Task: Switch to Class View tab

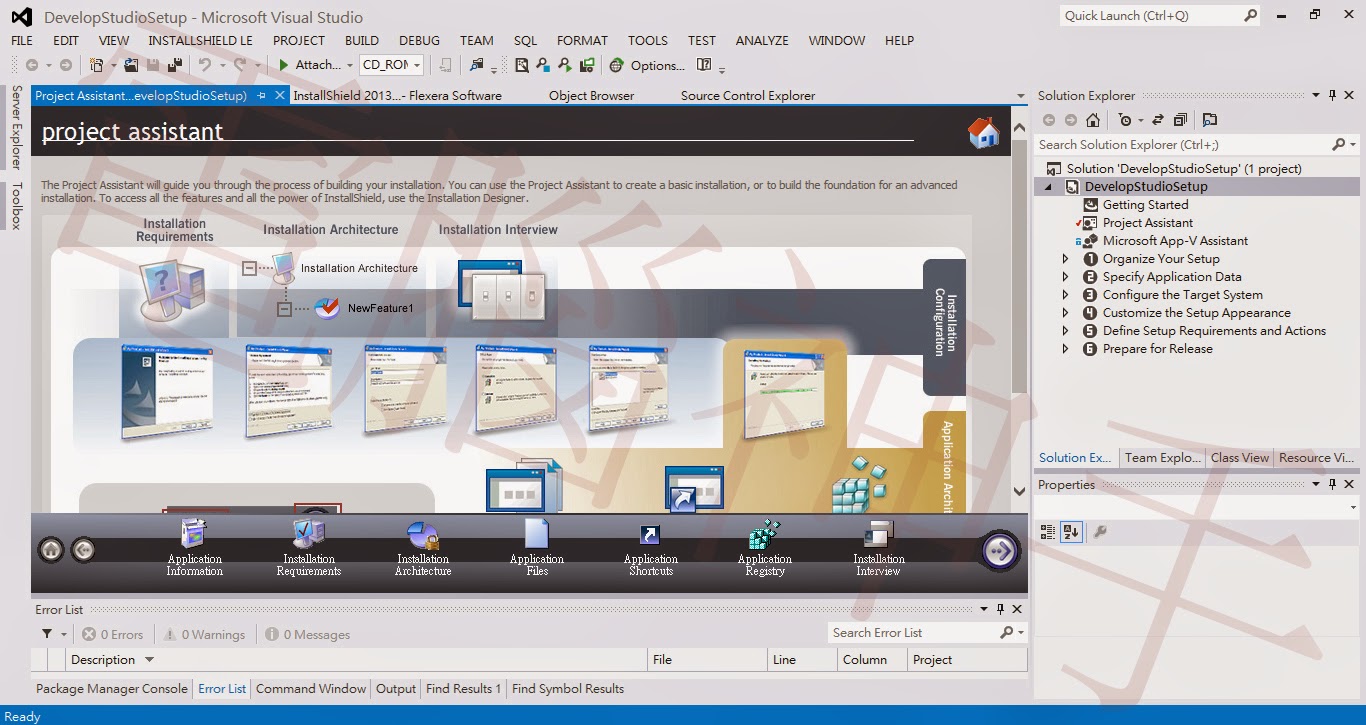Action: [1240, 458]
